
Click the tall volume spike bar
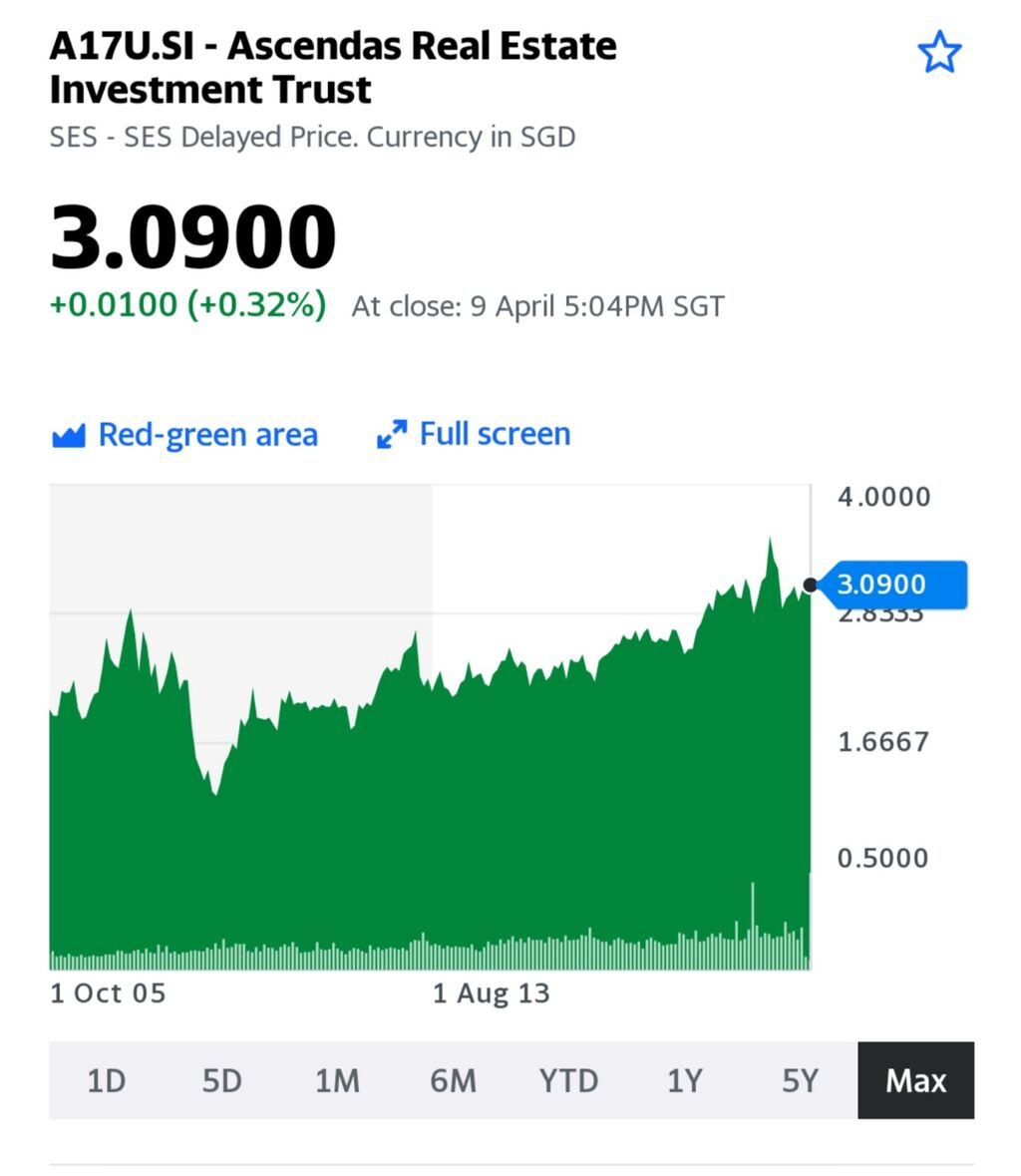pos(753,926)
